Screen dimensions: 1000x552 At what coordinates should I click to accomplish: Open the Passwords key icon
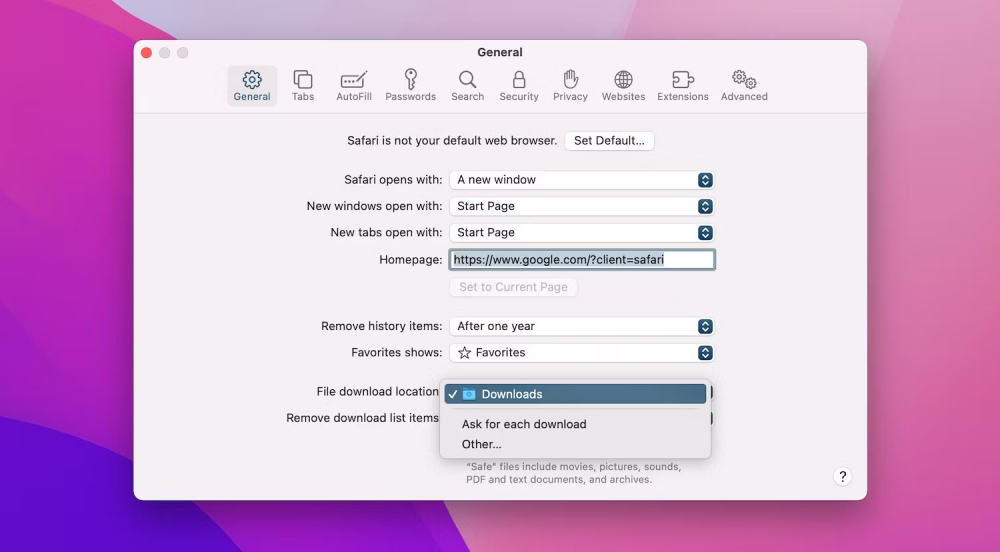pyautogui.click(x=410, y=80)
